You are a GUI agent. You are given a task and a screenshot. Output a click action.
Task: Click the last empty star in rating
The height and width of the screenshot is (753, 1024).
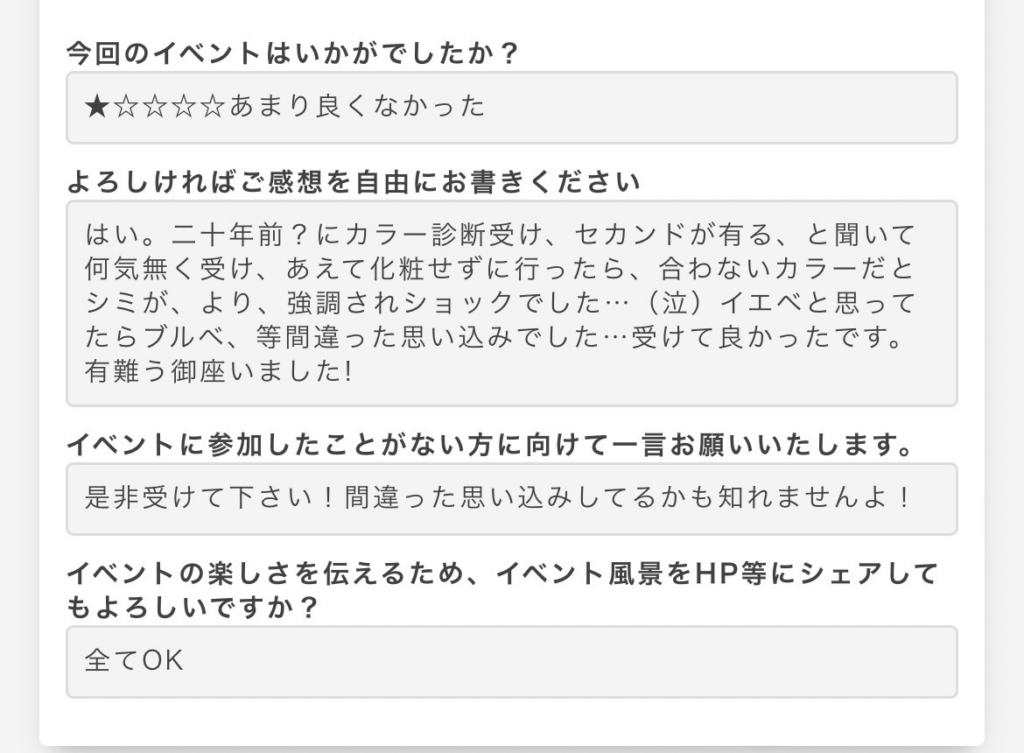point(213,106)
